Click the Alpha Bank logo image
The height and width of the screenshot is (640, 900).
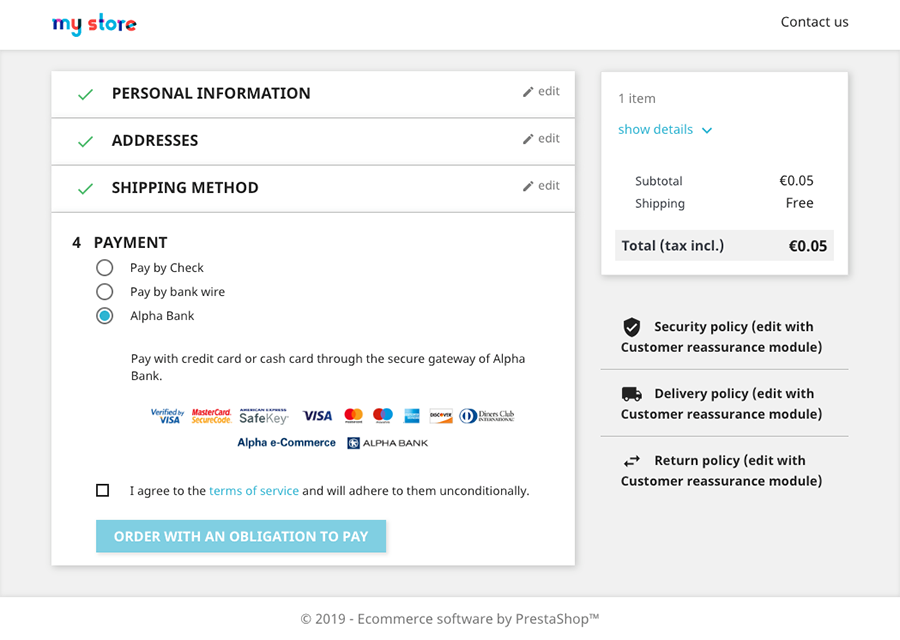pos(387,443)
